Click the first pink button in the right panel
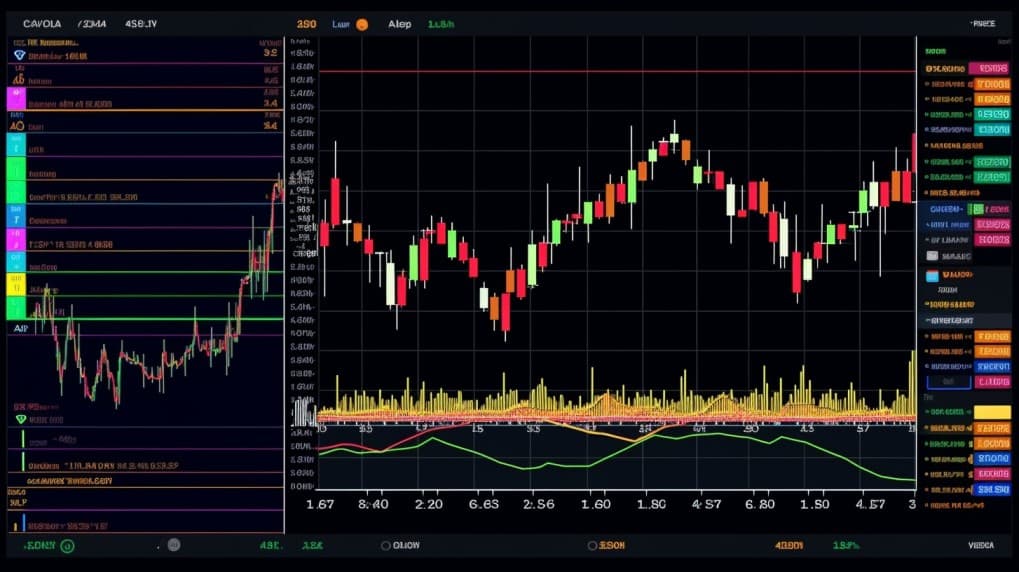The height and width of the screenshot is (572, 1019). pos(989,68)
